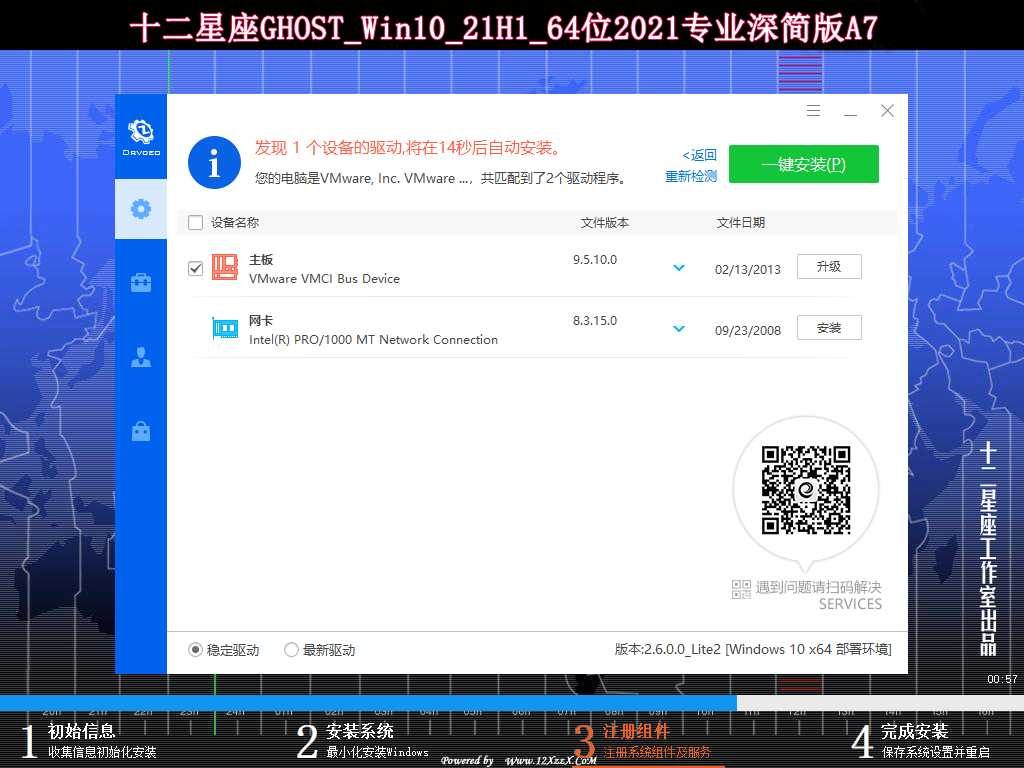The width and height of the screenshot is (1024, 768).
Task: Click Intel(R) PRO/1000 MT Network Connection text
Action: 374,340
